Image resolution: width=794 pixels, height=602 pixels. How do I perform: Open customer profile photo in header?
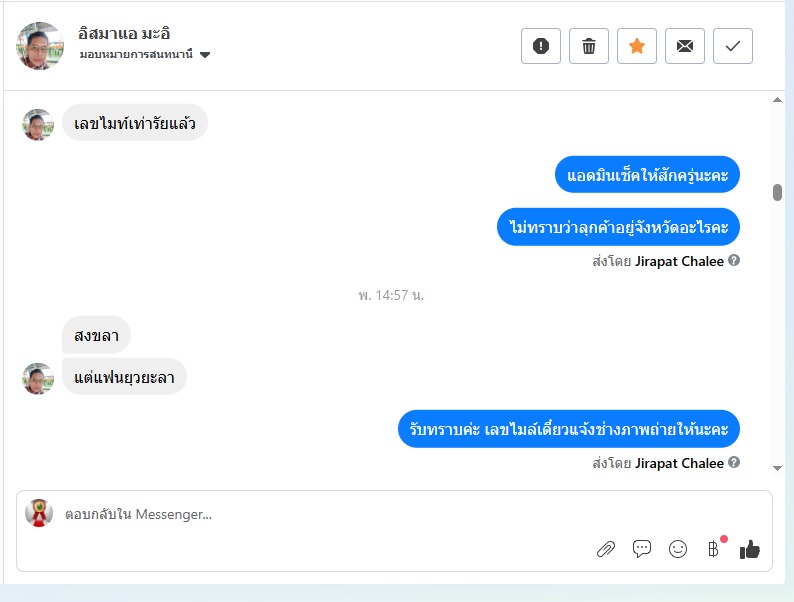(40, 46)
